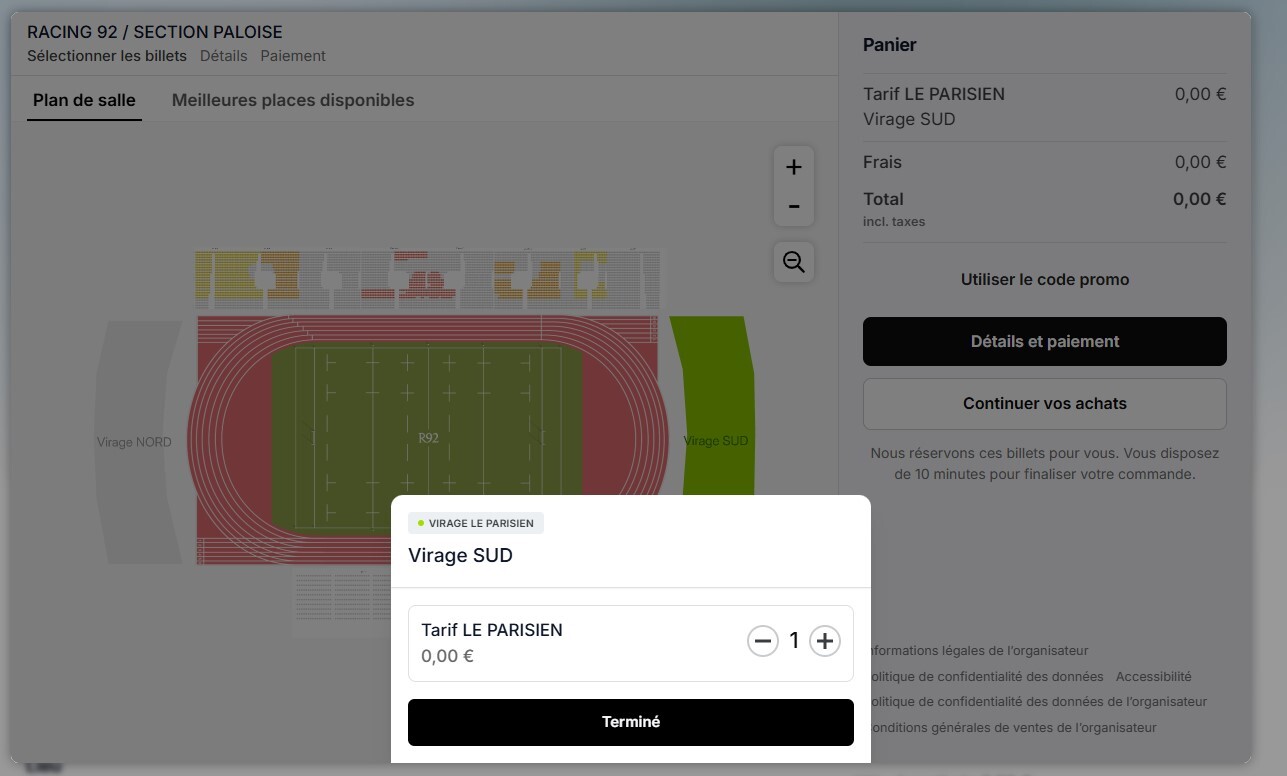Select the Plan de salle tab

84,100
